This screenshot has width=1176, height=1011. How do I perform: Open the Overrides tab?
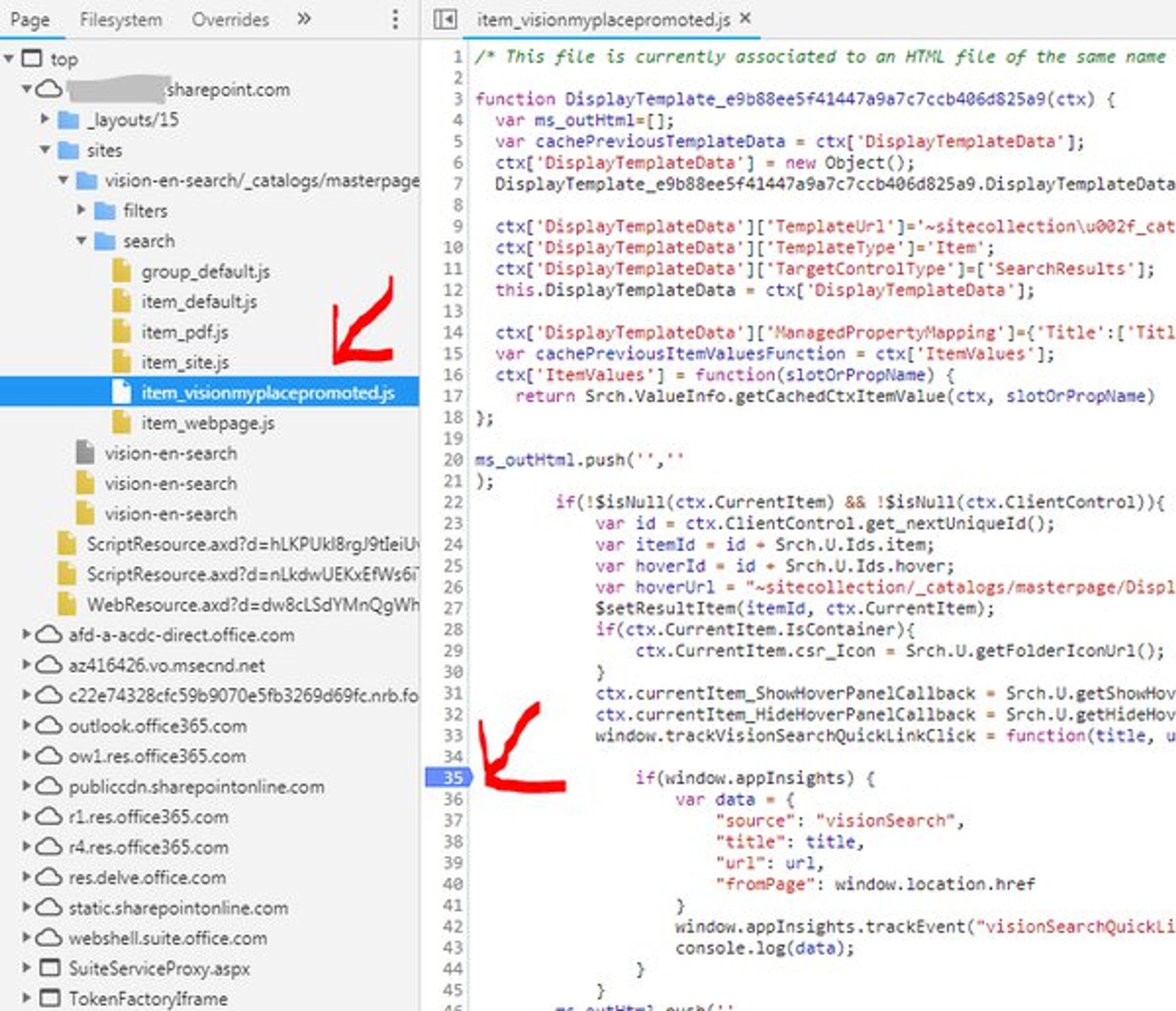click(x=230, y=19)
